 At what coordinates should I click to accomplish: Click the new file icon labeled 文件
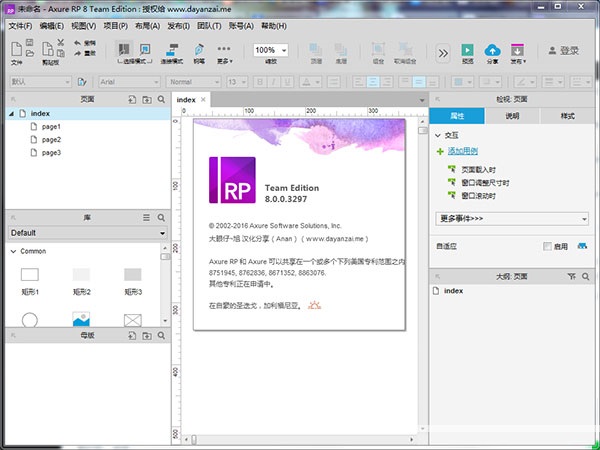click(x=16, y=49)
